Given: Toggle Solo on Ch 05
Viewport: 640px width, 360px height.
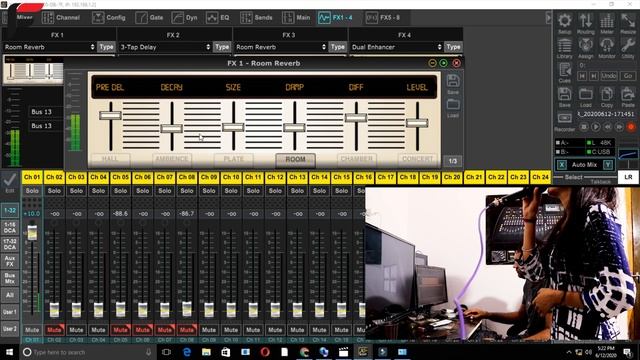Looking at the screenshot, I should (120, 191).
